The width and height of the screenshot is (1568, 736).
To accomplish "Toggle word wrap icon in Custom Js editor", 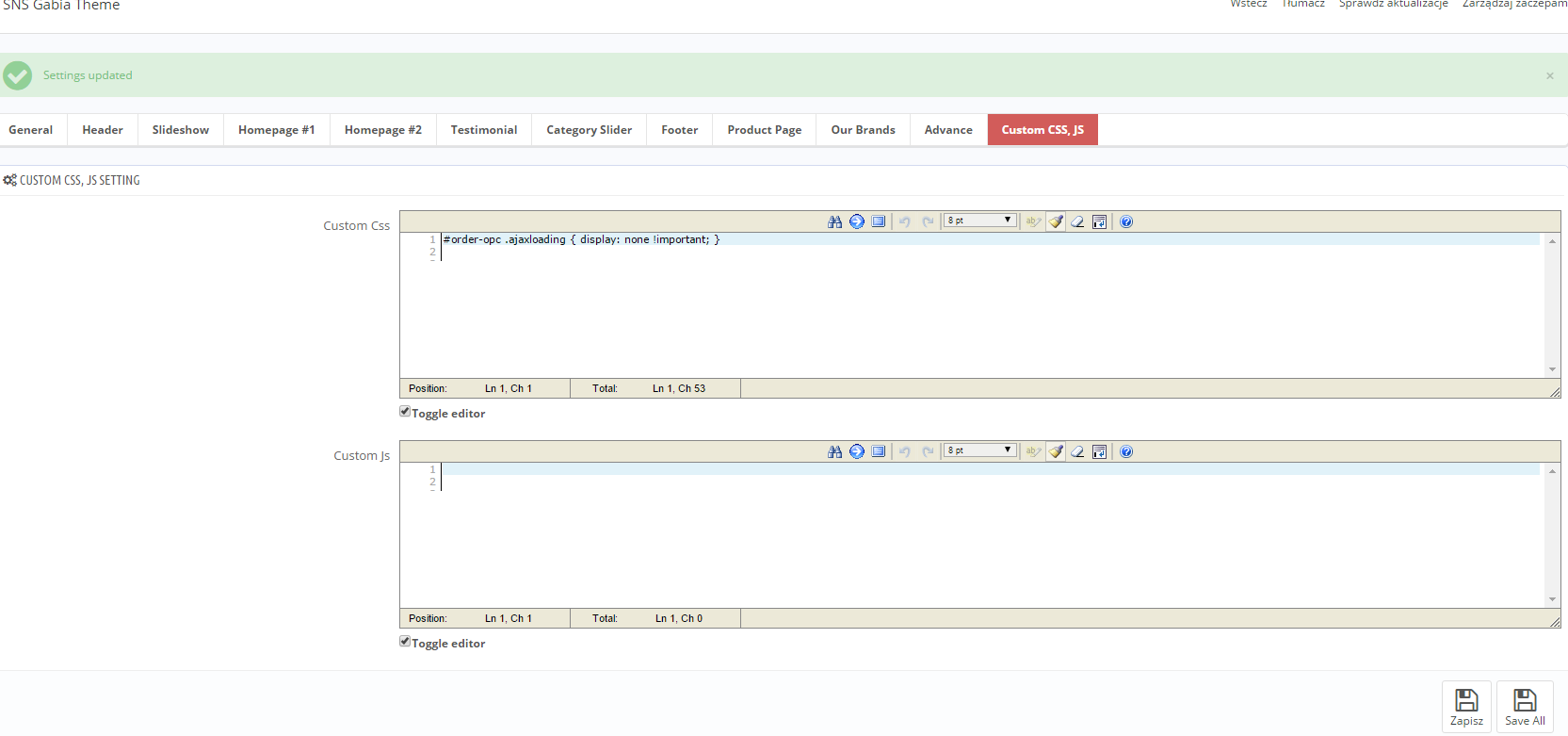I will tap(1099, 451).
